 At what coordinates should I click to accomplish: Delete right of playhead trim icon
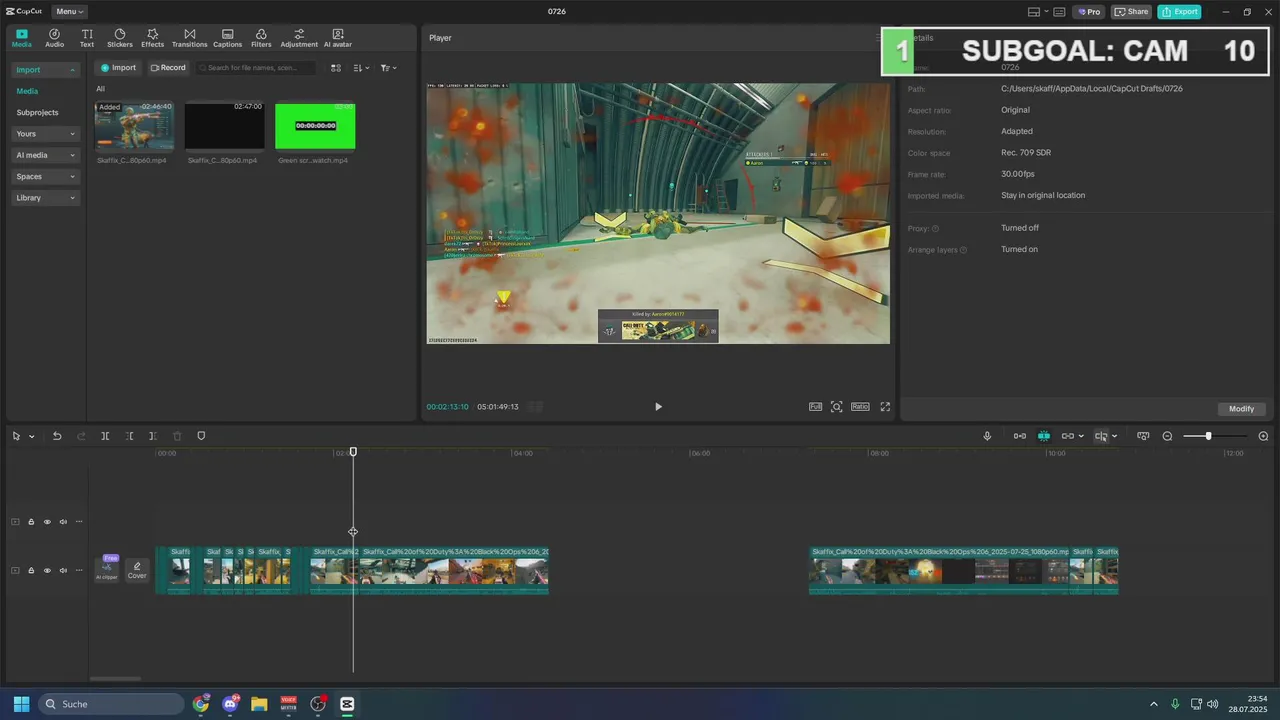152,436
